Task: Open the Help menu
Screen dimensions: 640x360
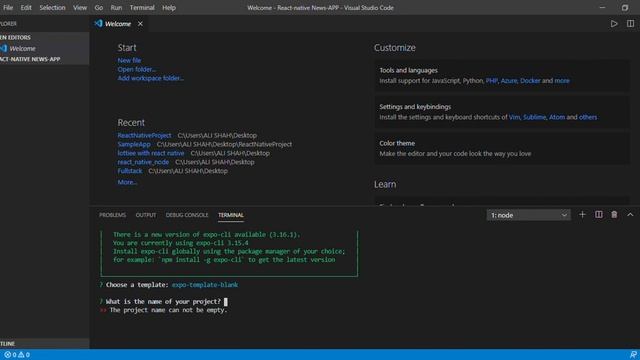Action: [x=169, y=7]
